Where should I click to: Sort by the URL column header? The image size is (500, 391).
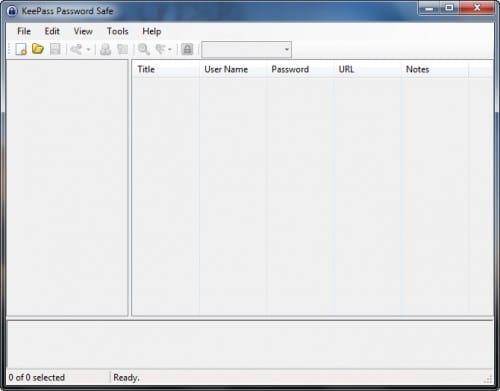pos(367,69)
